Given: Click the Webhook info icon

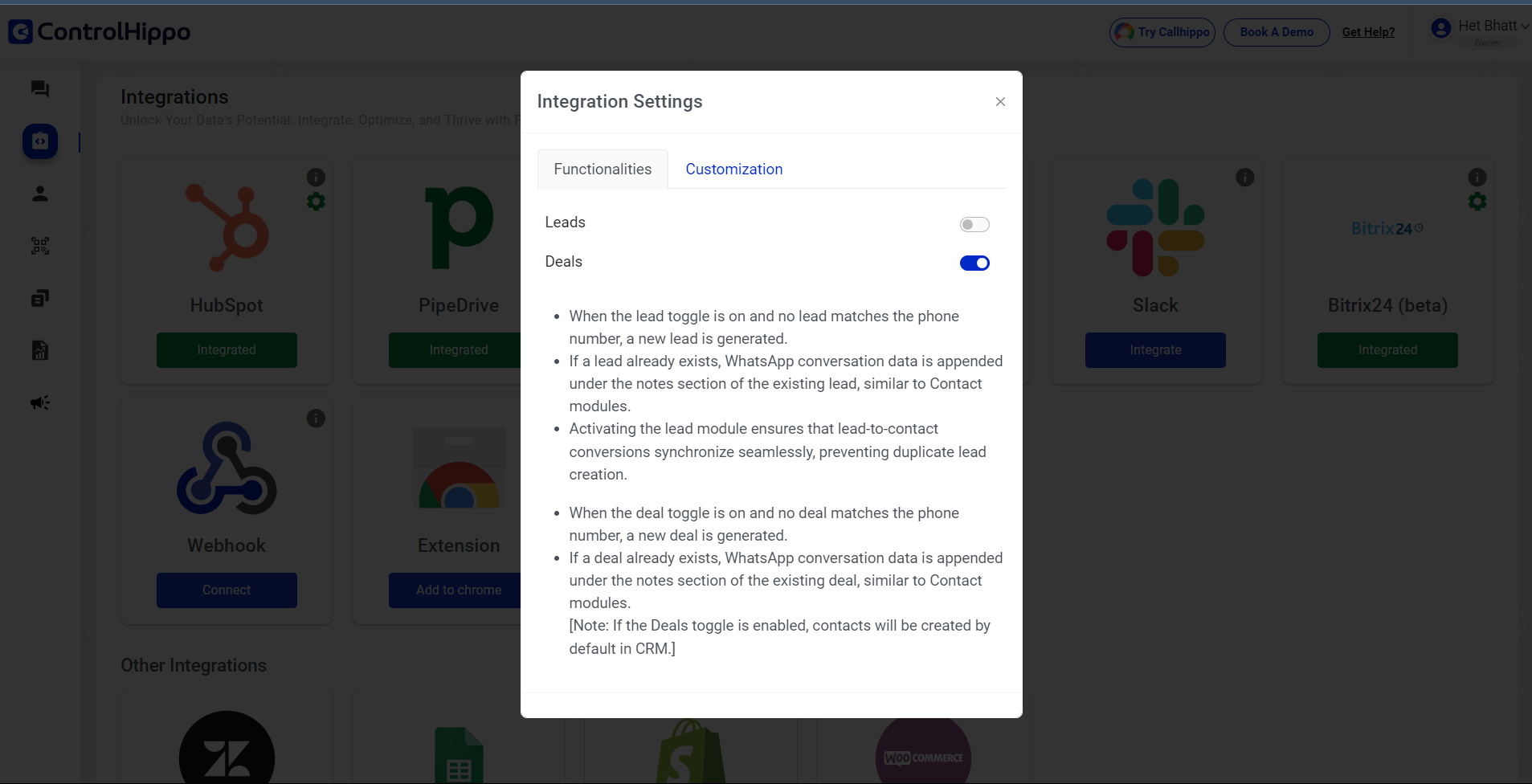Looking at the screenshot, I should pyautogui.click(x=317, y=419).
